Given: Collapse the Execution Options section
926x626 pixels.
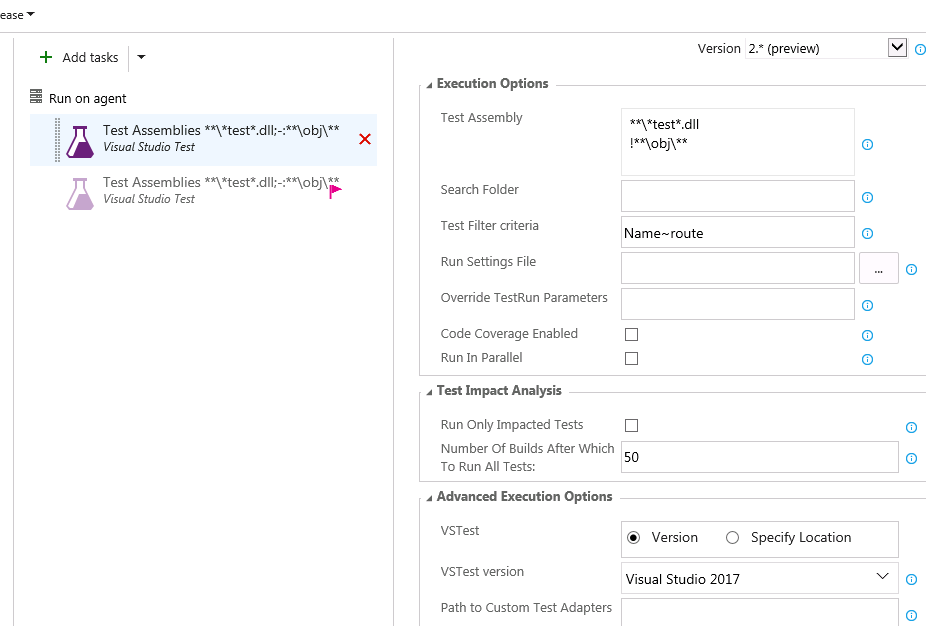Looking at the screenshot, I should [x=428, y=84].
